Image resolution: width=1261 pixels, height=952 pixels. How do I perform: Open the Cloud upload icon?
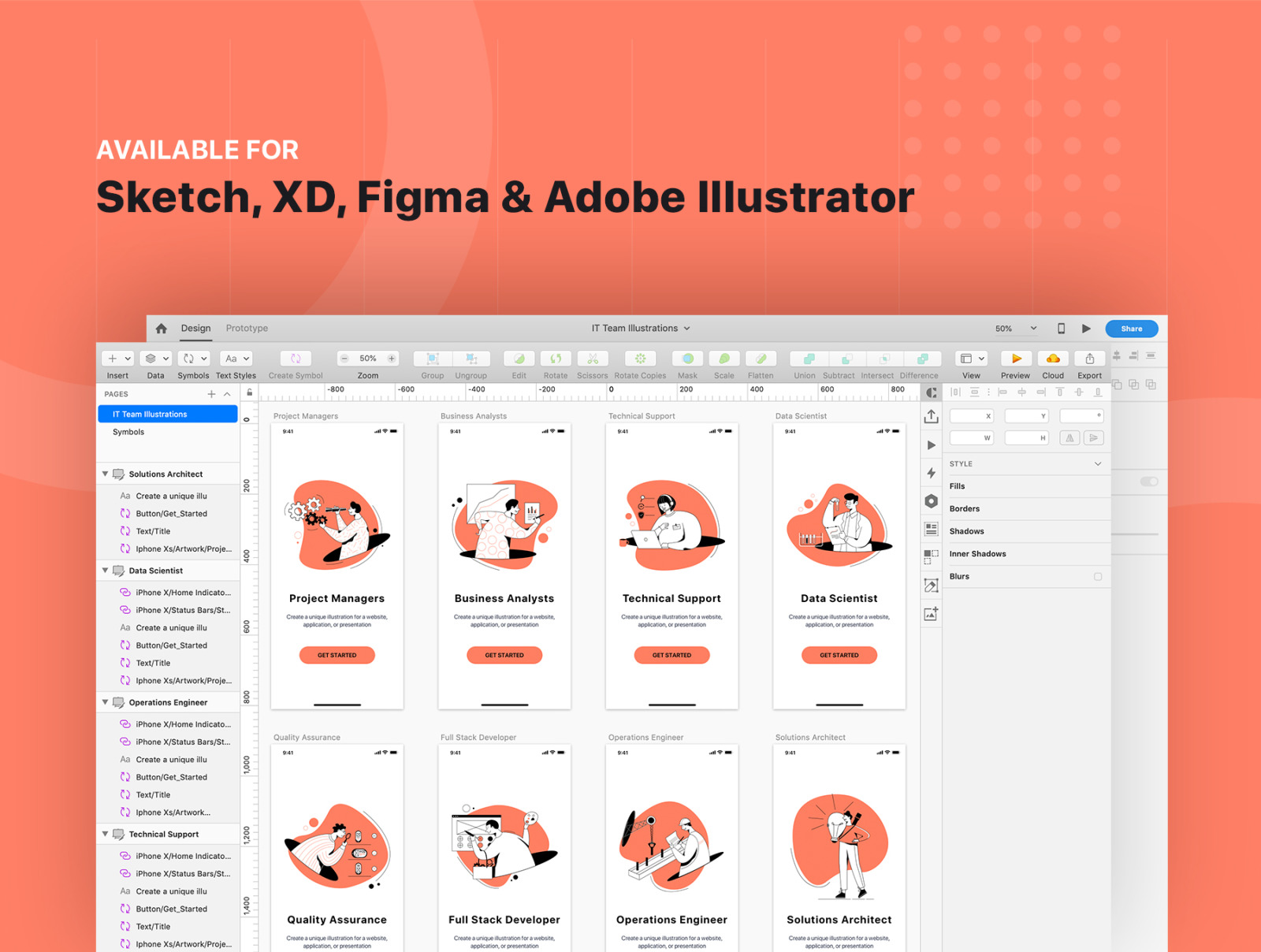(1053, 359)
